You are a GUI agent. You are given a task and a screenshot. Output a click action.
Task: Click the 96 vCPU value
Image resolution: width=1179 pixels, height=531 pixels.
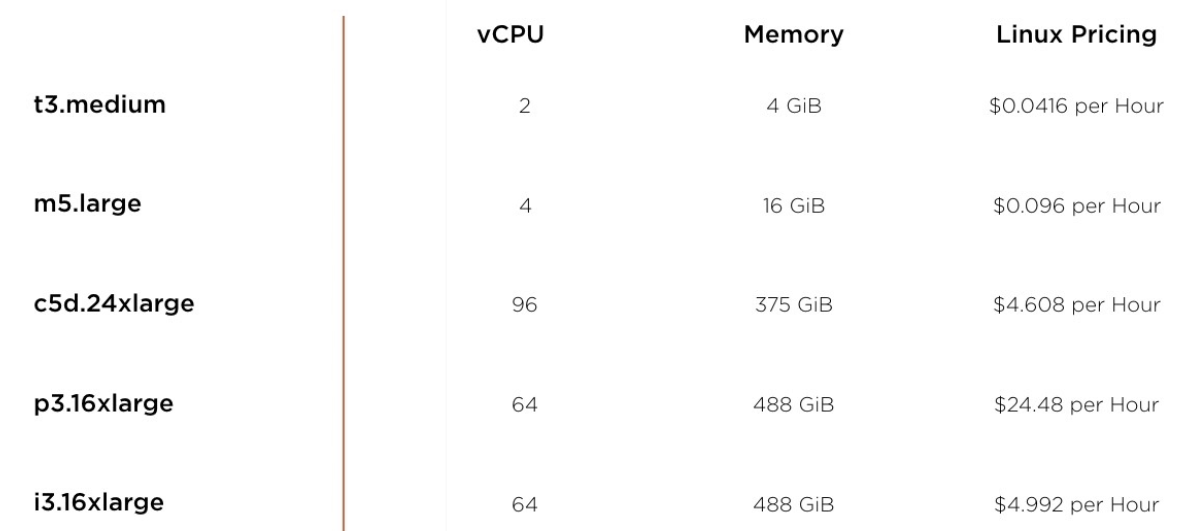tap(524, 305)
